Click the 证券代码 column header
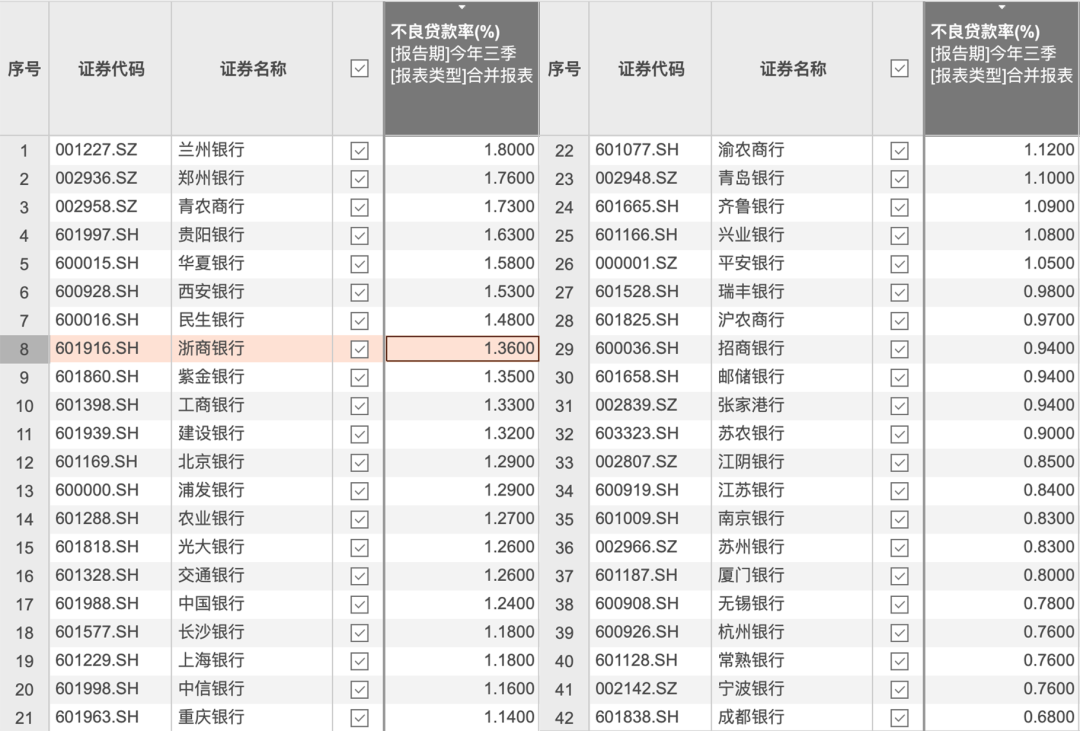The image size is (1080, 731). 110,67
